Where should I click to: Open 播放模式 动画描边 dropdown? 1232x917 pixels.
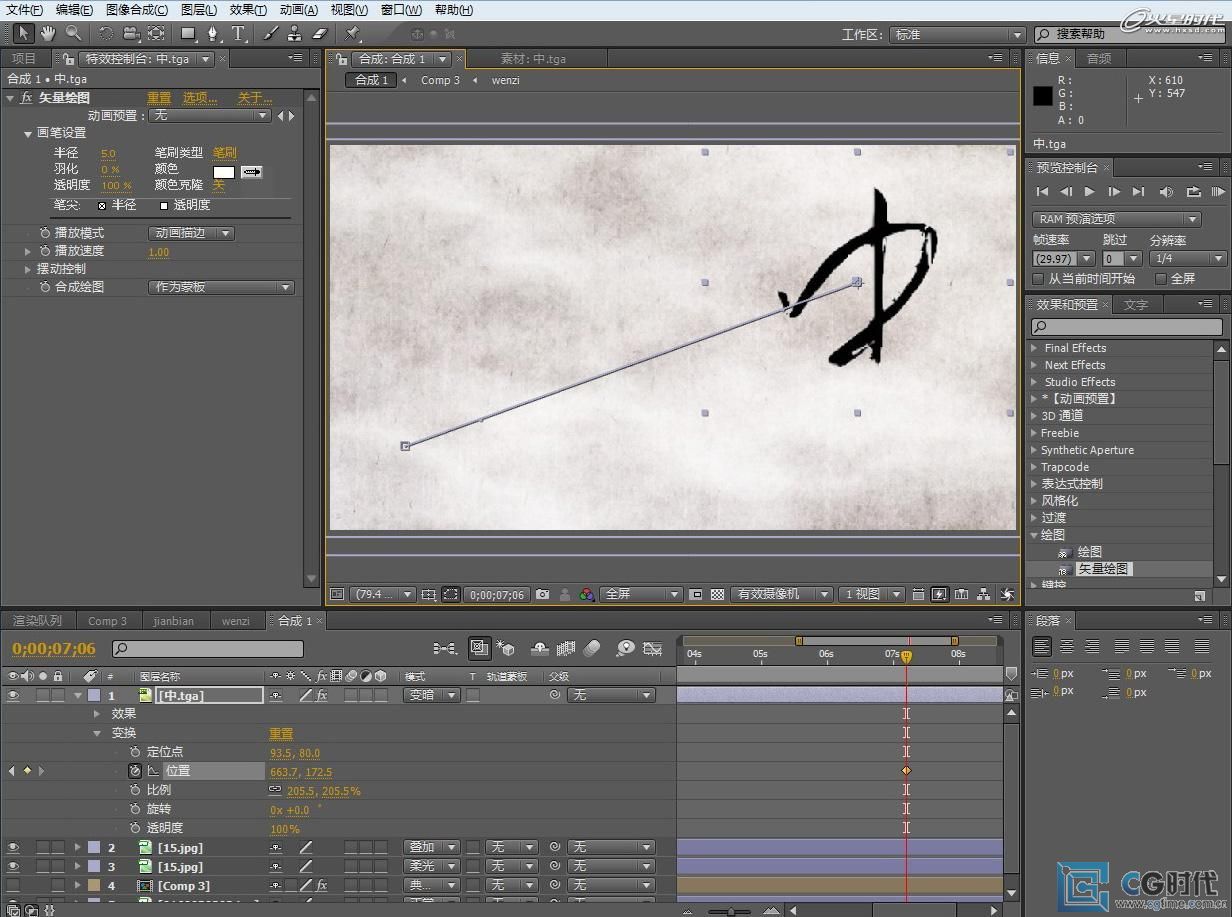pyautogui.click(x=192, y=233)
